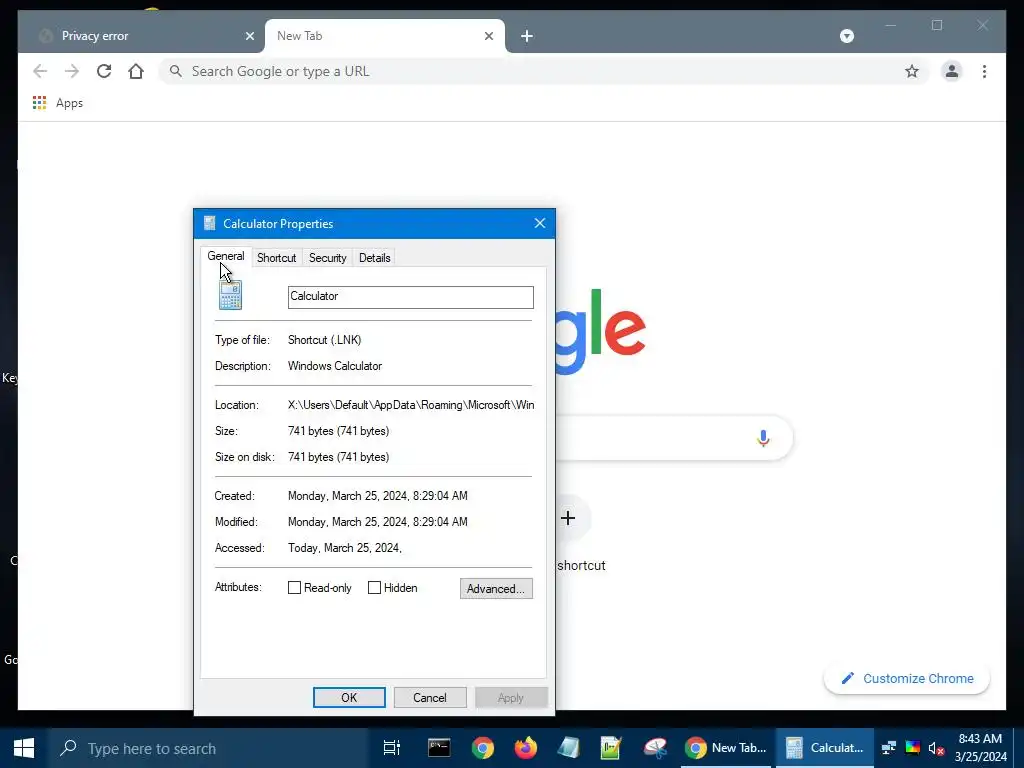Click the taskbar search box
This screenshot has width=1024, height=768.
pos(209,748)
